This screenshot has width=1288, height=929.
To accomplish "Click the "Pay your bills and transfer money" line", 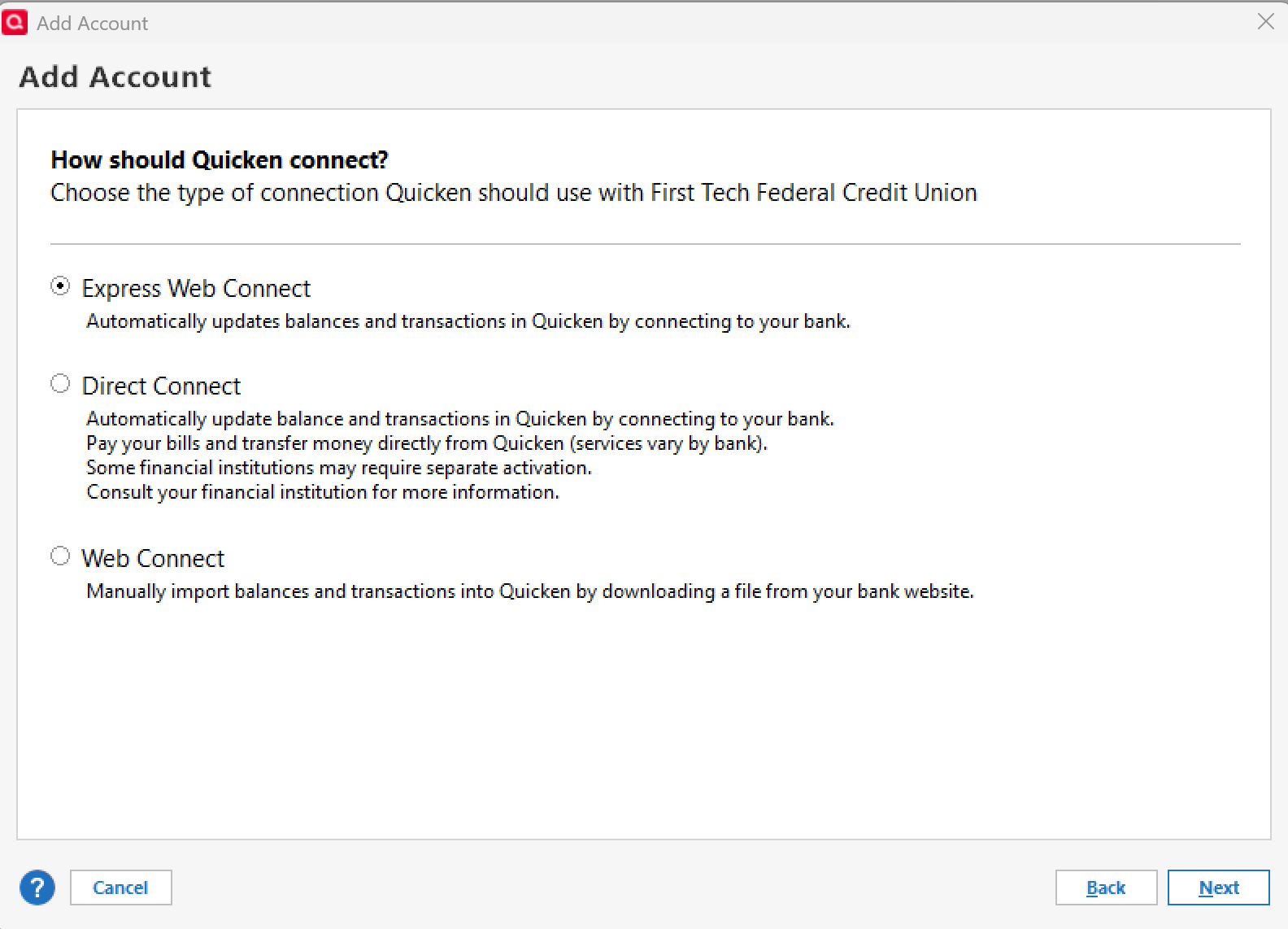I will pos(426,443).
